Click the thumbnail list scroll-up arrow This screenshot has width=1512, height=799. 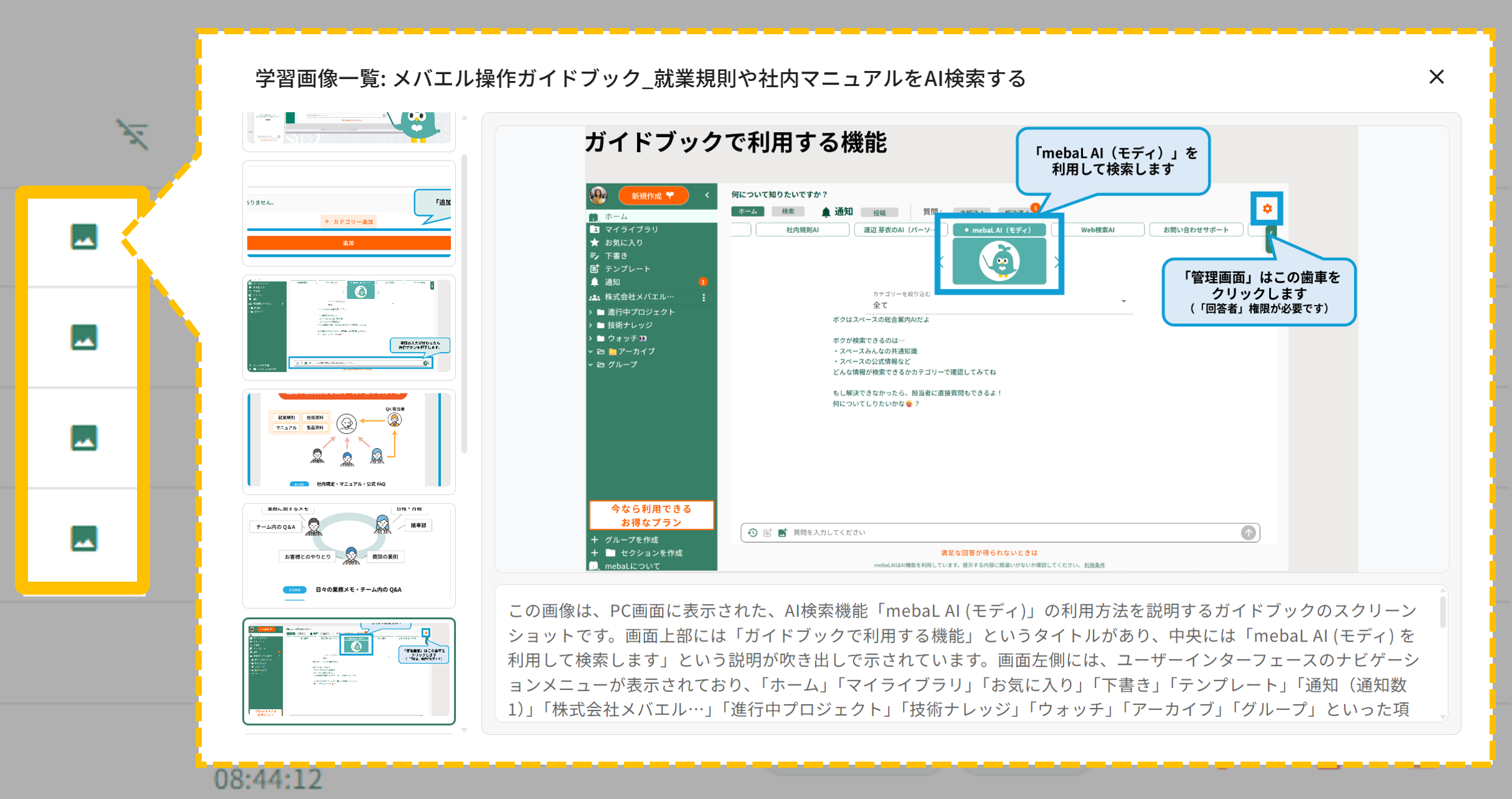coord(465,117)
